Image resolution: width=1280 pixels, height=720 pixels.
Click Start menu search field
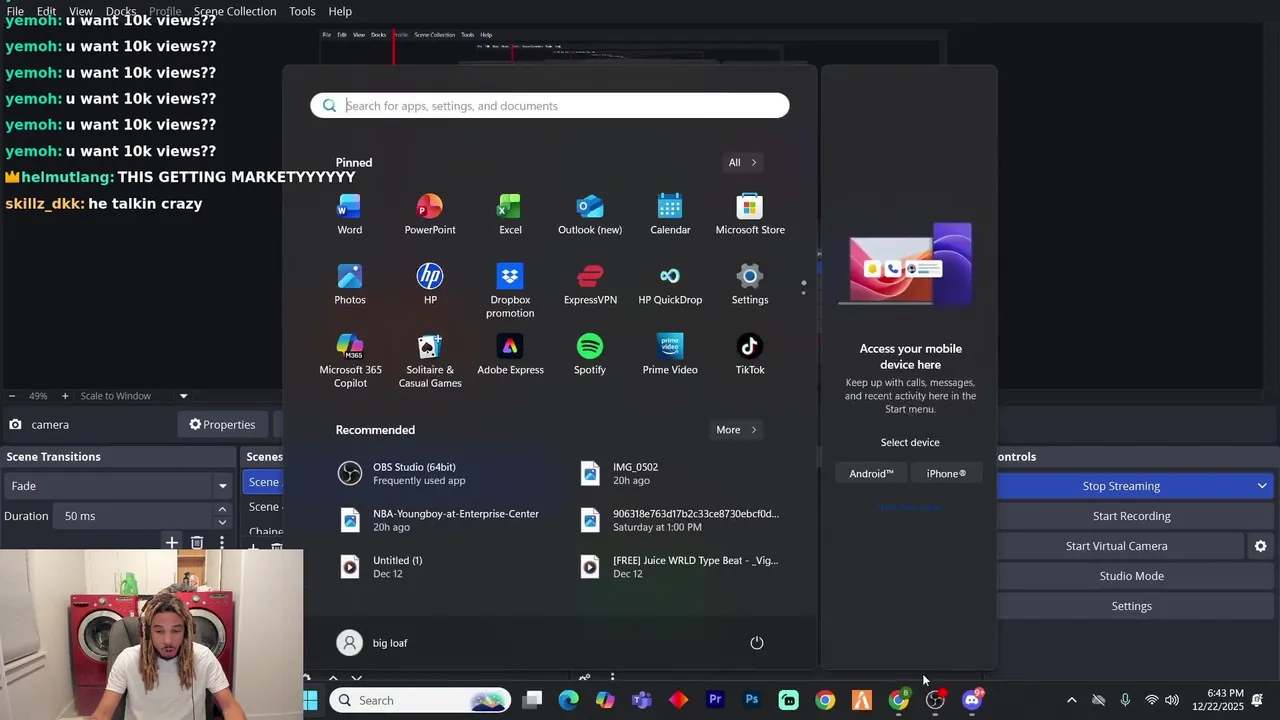(550, 106)
